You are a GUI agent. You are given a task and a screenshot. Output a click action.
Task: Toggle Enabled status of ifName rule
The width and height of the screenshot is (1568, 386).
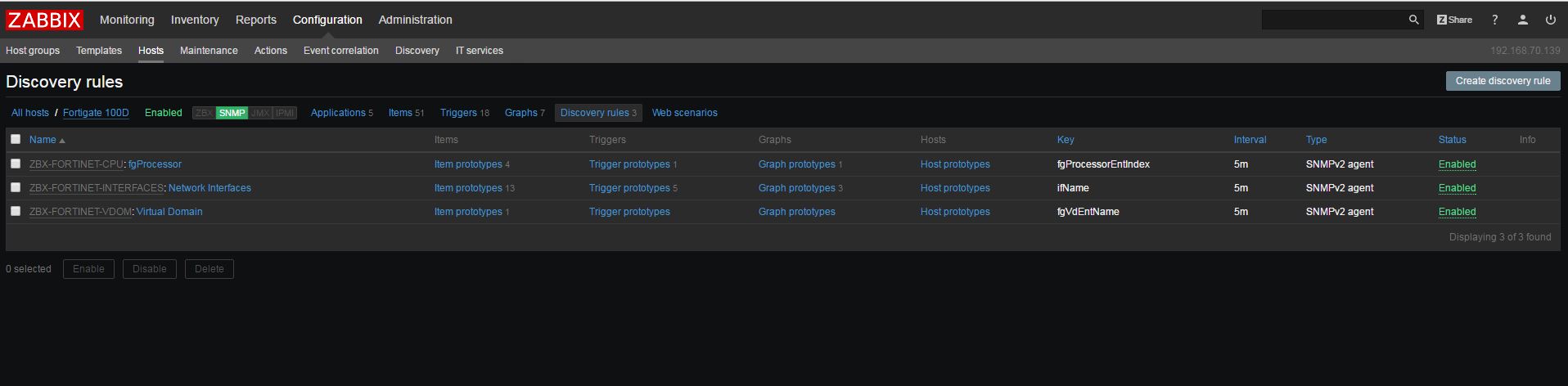(x=1457, y=188)
